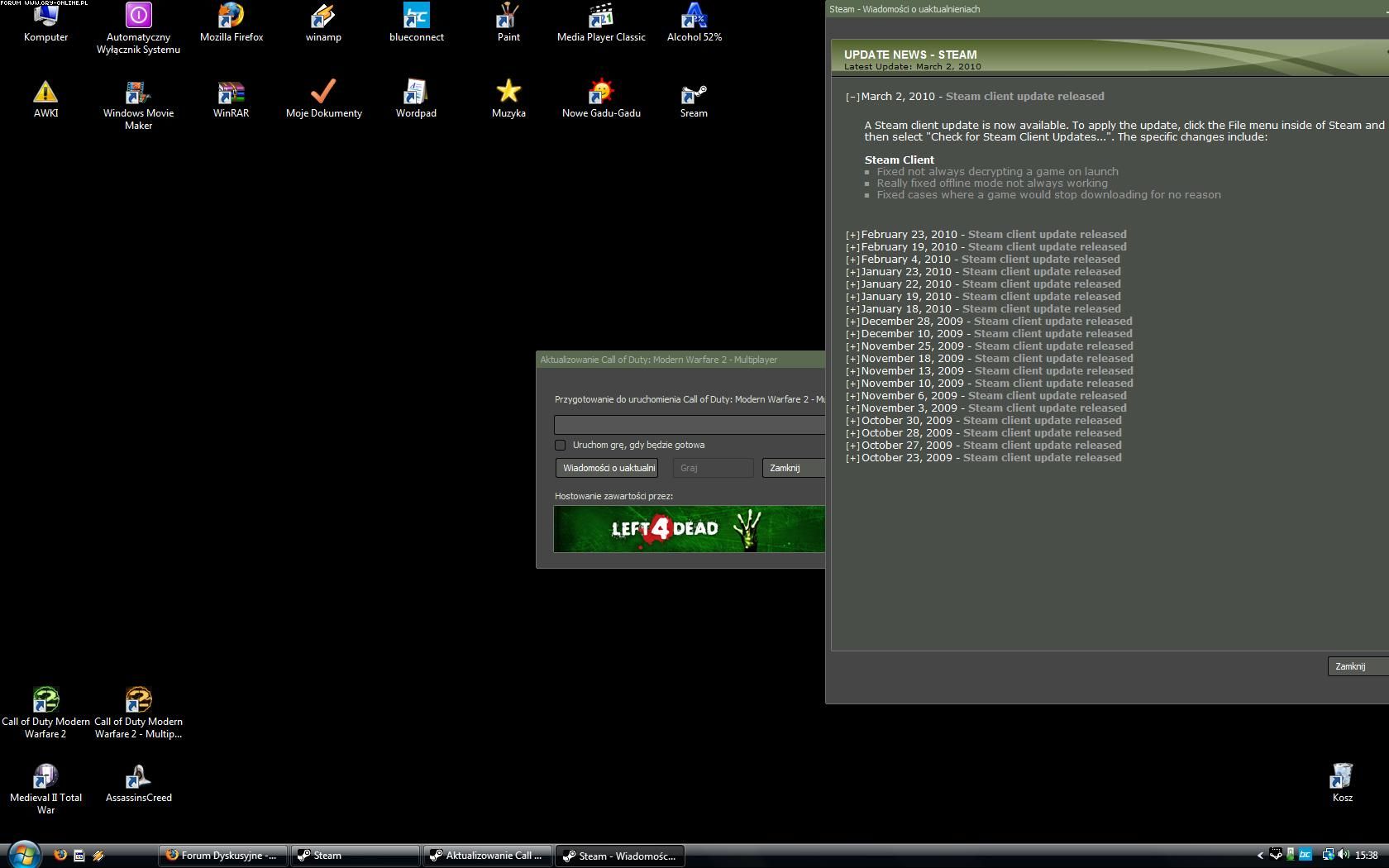Expand the December 28, 2009 update entry
The image size is (1389, 868).
[852, 322]
